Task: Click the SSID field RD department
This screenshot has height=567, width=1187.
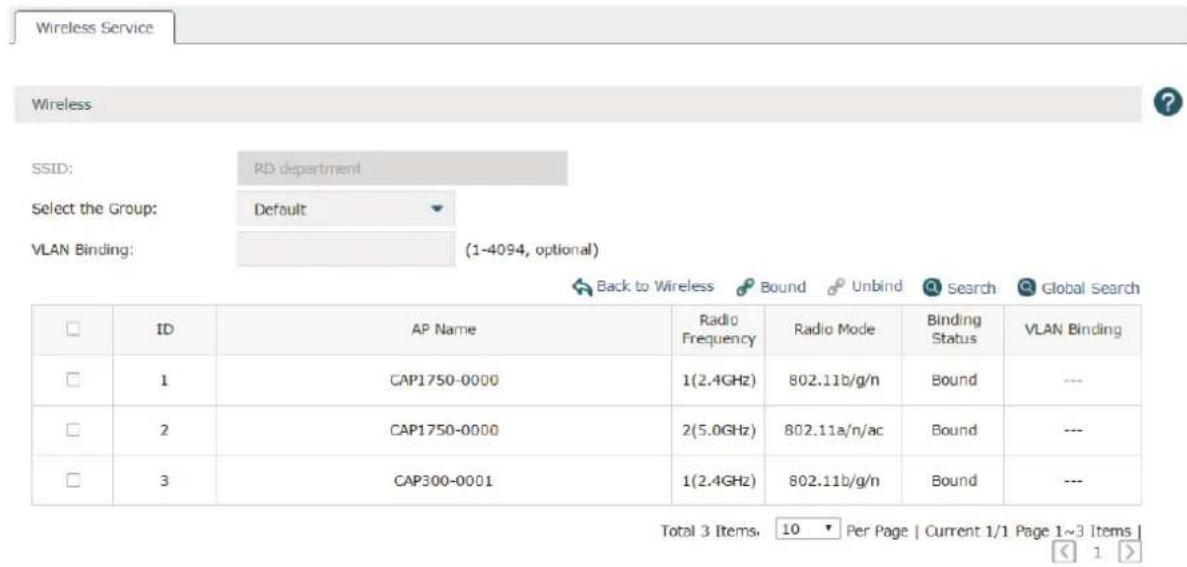Action: coord(402,168)
